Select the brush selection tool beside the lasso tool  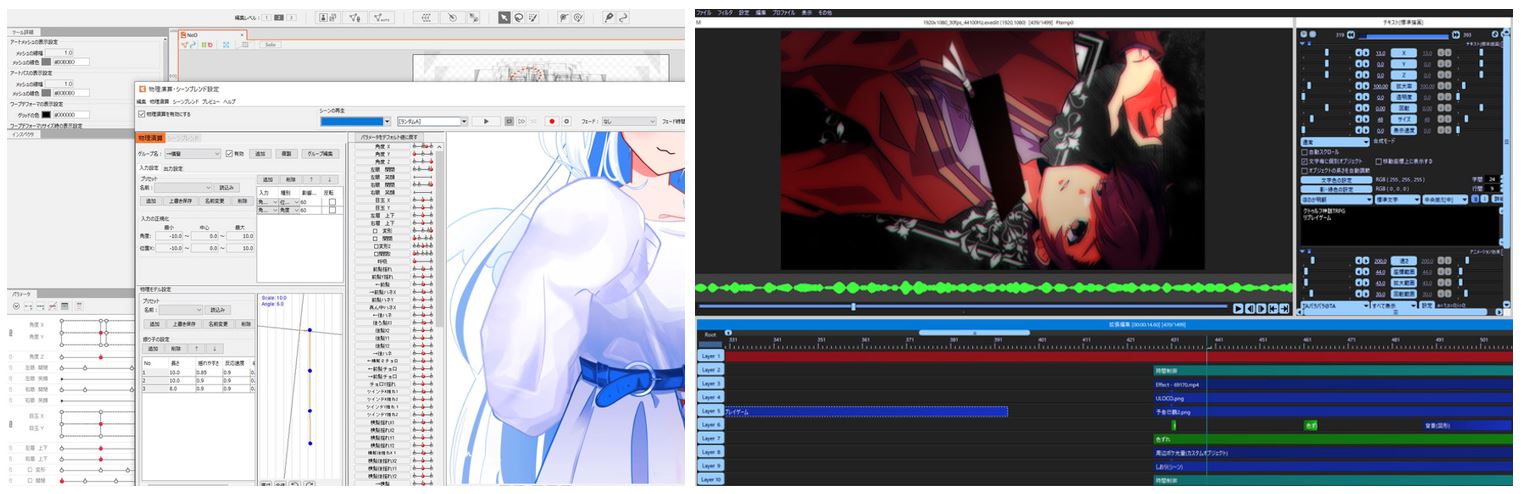[533, 17]
